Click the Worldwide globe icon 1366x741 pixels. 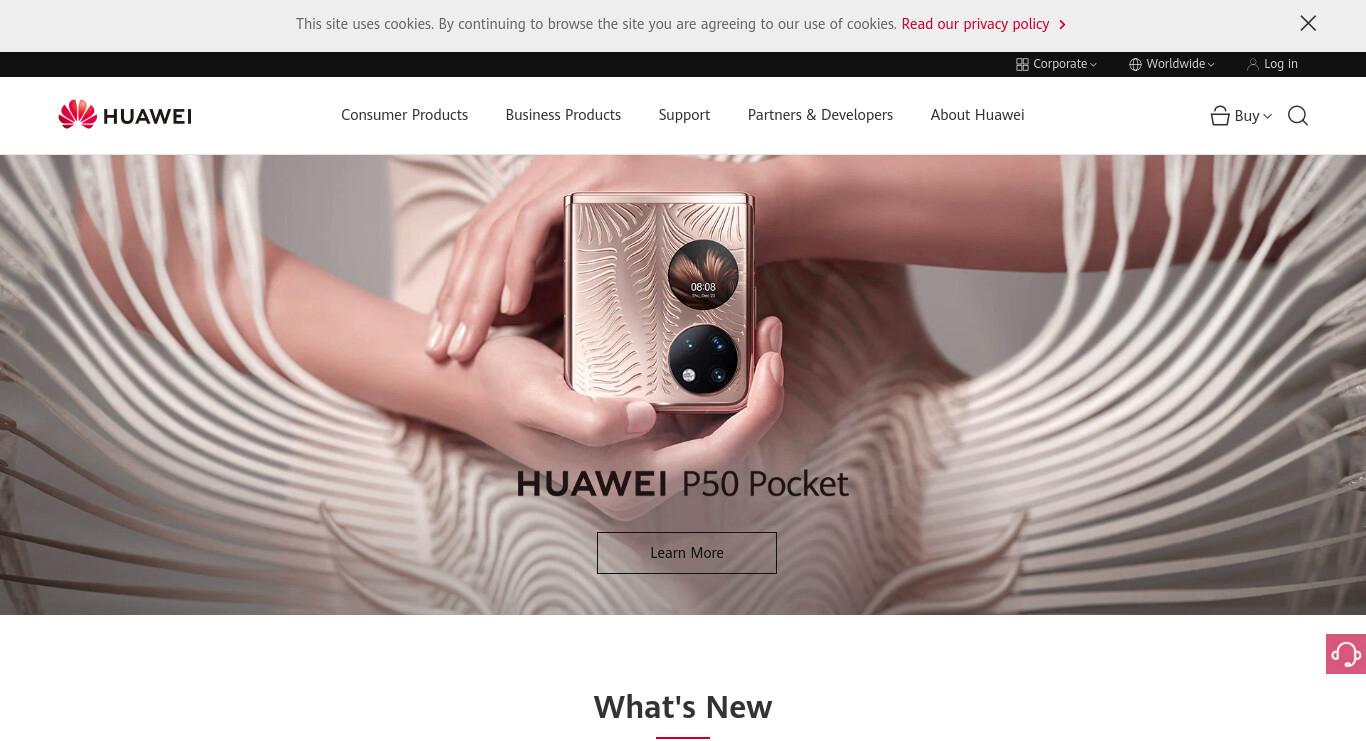tap(1135, 64)
